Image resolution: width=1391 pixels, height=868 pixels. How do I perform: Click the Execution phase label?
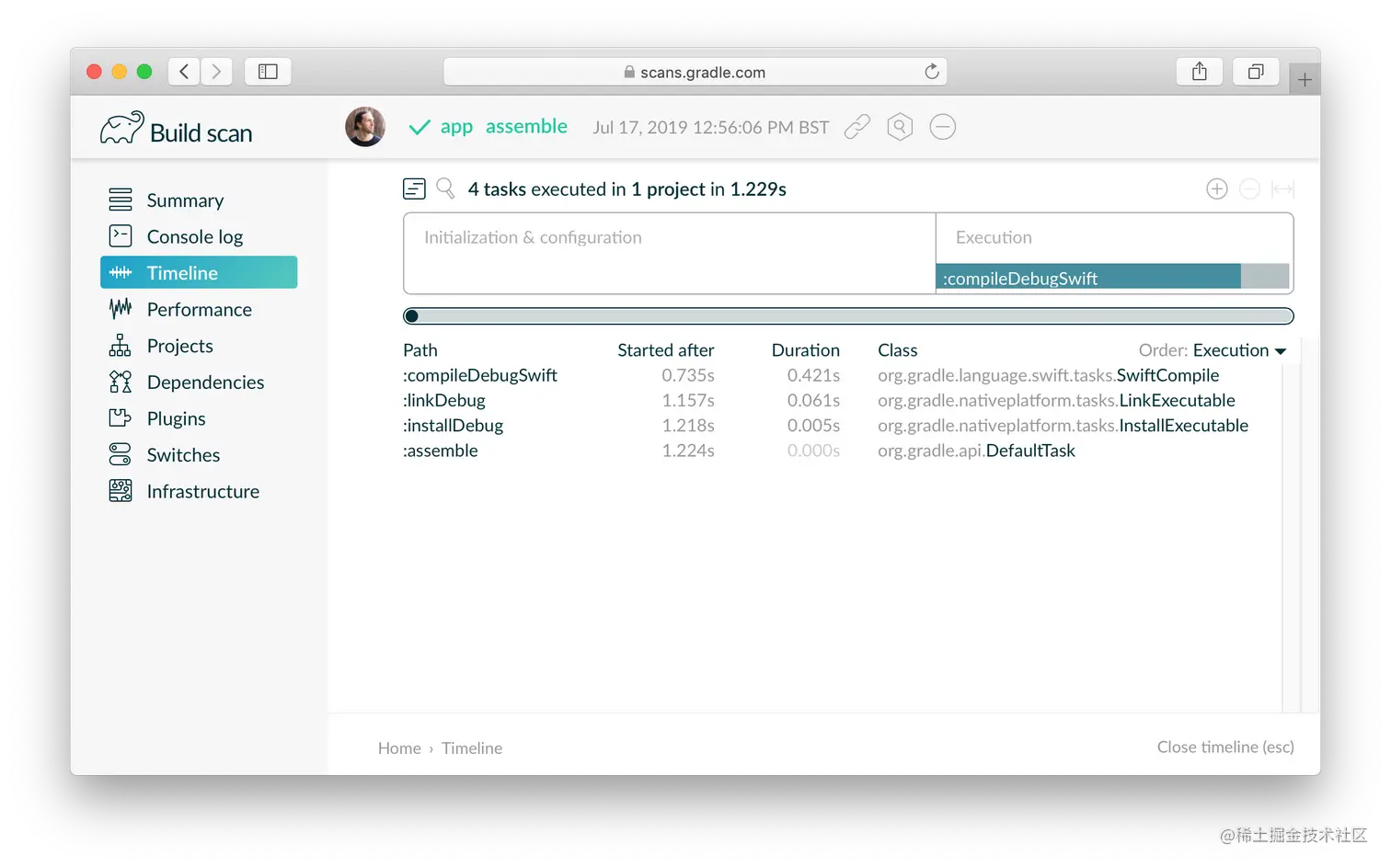(x=994, y=237)
